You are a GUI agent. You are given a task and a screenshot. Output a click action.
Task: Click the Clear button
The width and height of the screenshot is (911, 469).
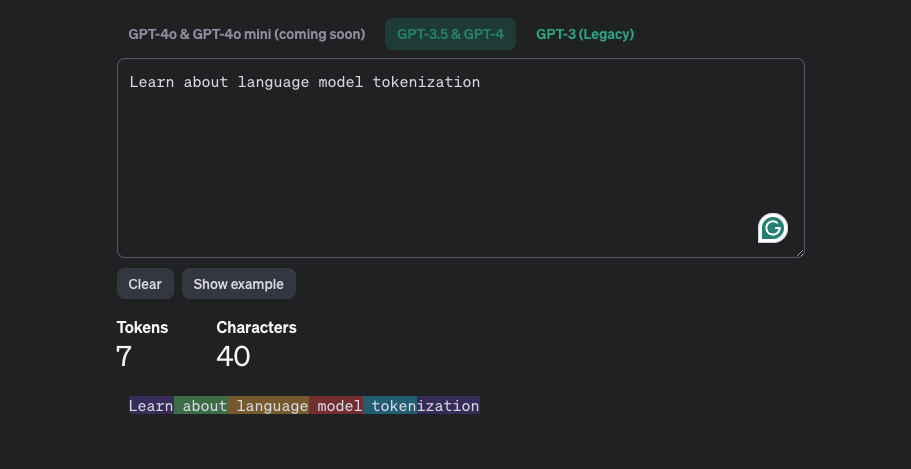[x=145, y=284]
